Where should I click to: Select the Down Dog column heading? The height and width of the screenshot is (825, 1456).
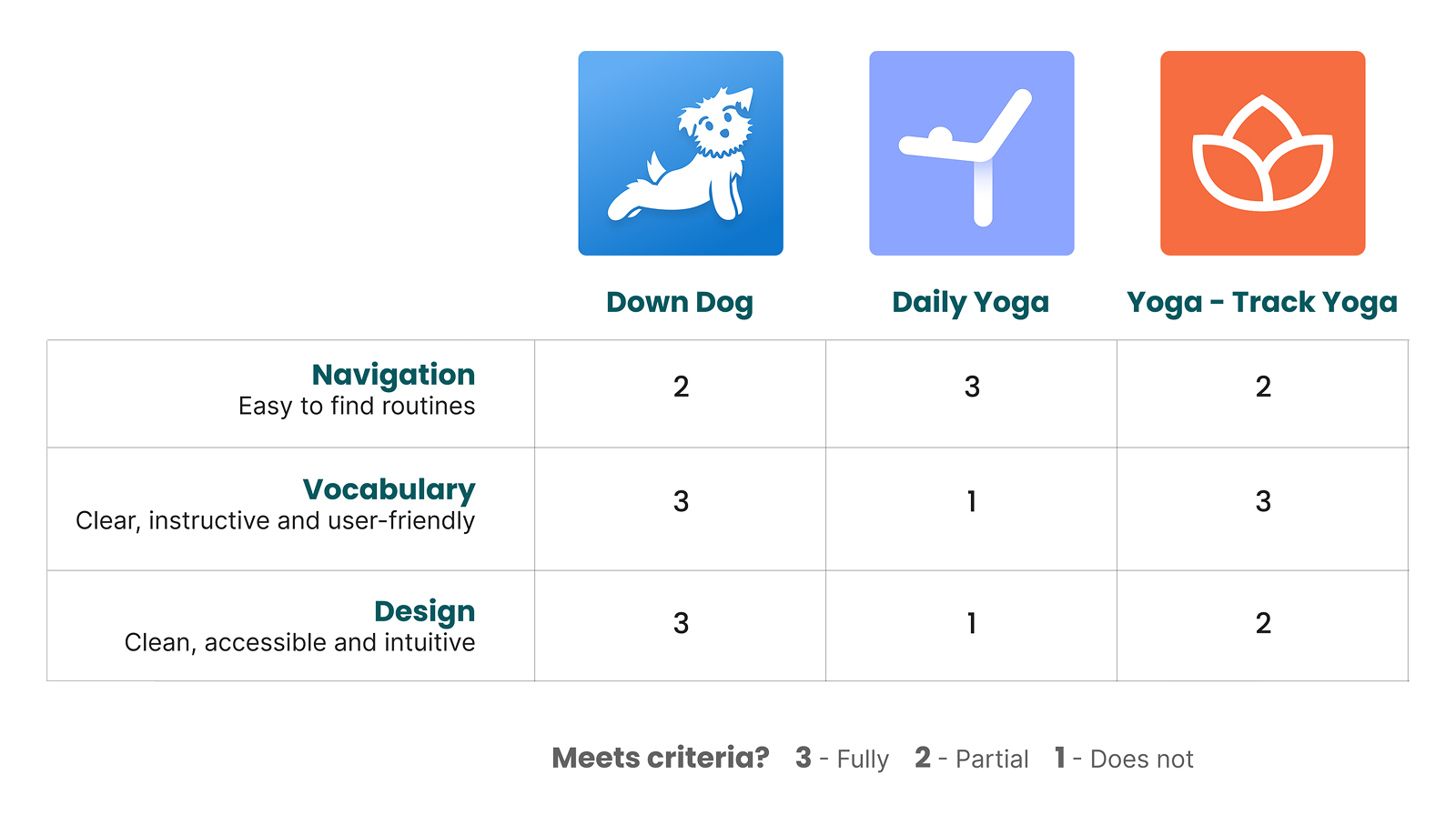point(680,302)
